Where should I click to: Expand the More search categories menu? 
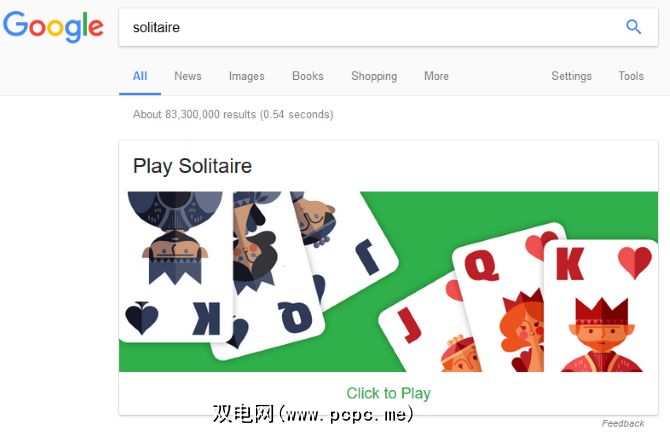click(x=436, y=76)
